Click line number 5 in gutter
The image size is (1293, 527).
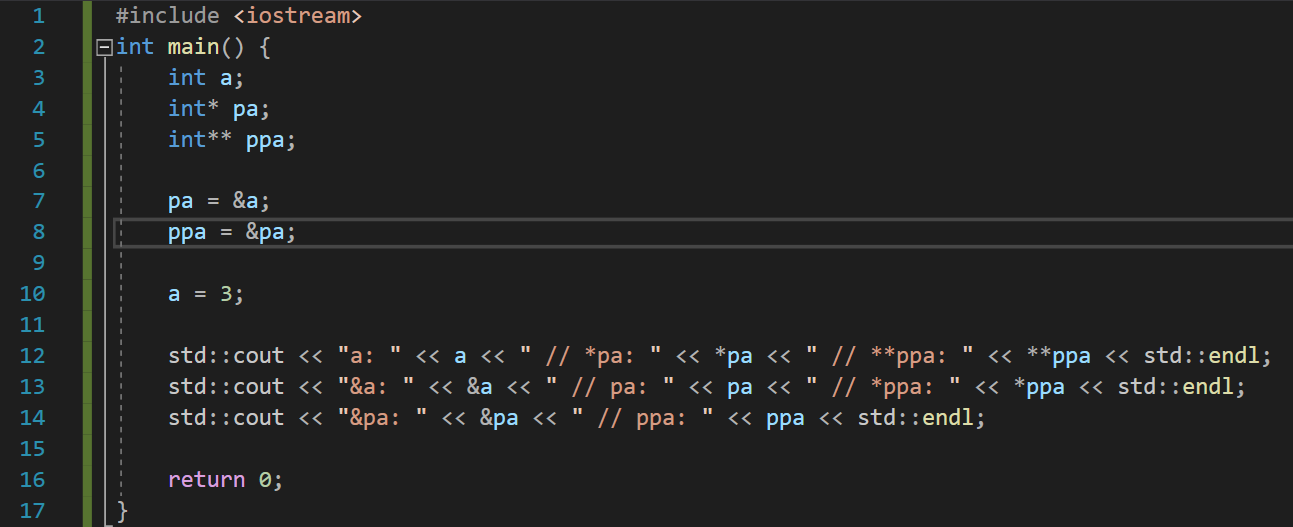click(38, 140)
